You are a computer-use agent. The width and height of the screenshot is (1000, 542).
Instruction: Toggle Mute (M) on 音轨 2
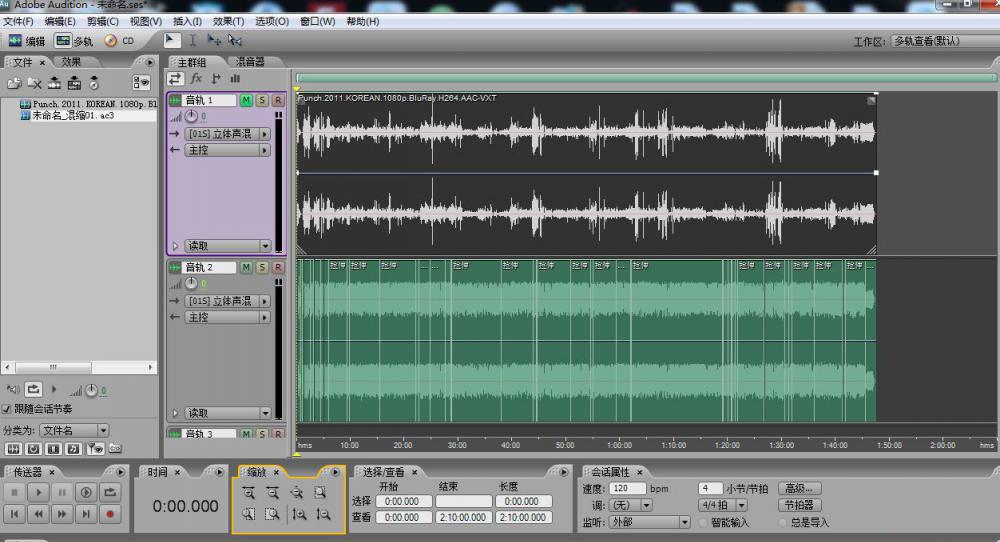click(246, 267)
